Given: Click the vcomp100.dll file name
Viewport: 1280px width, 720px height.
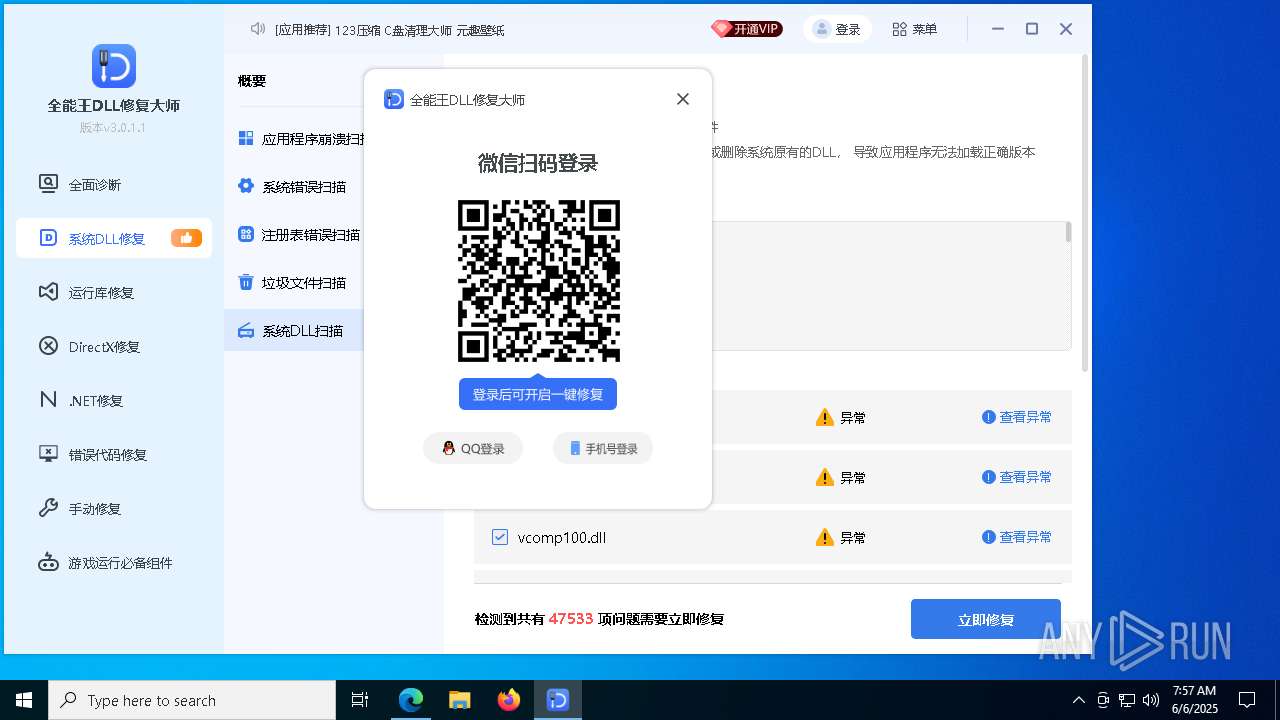Looking at the screenshot, I should tap(562, 537).
